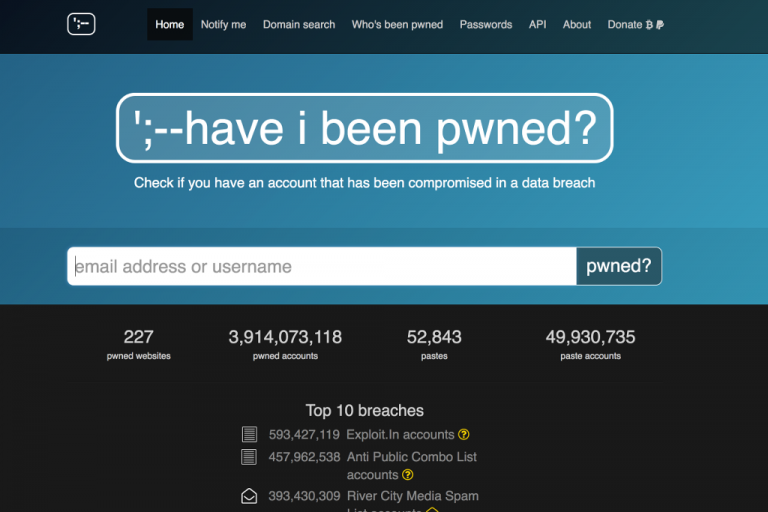
Task: Open the About menu item
Action: pos(577,24)
